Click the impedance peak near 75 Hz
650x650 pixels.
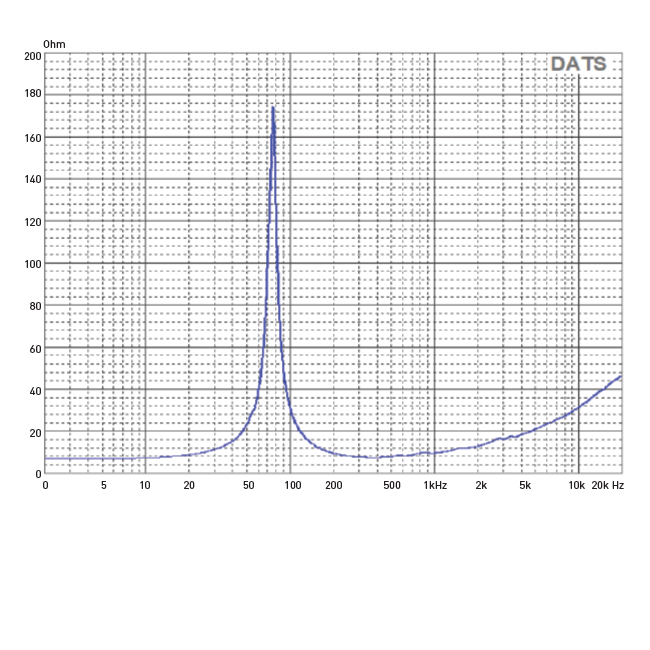pos(273,108)
